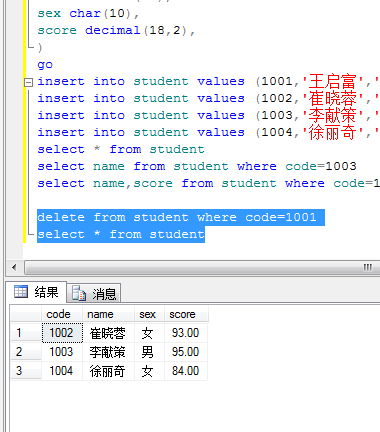The image size is (380, 432).
Task: Click cell 1003 in code column
Action: [62, 352]
